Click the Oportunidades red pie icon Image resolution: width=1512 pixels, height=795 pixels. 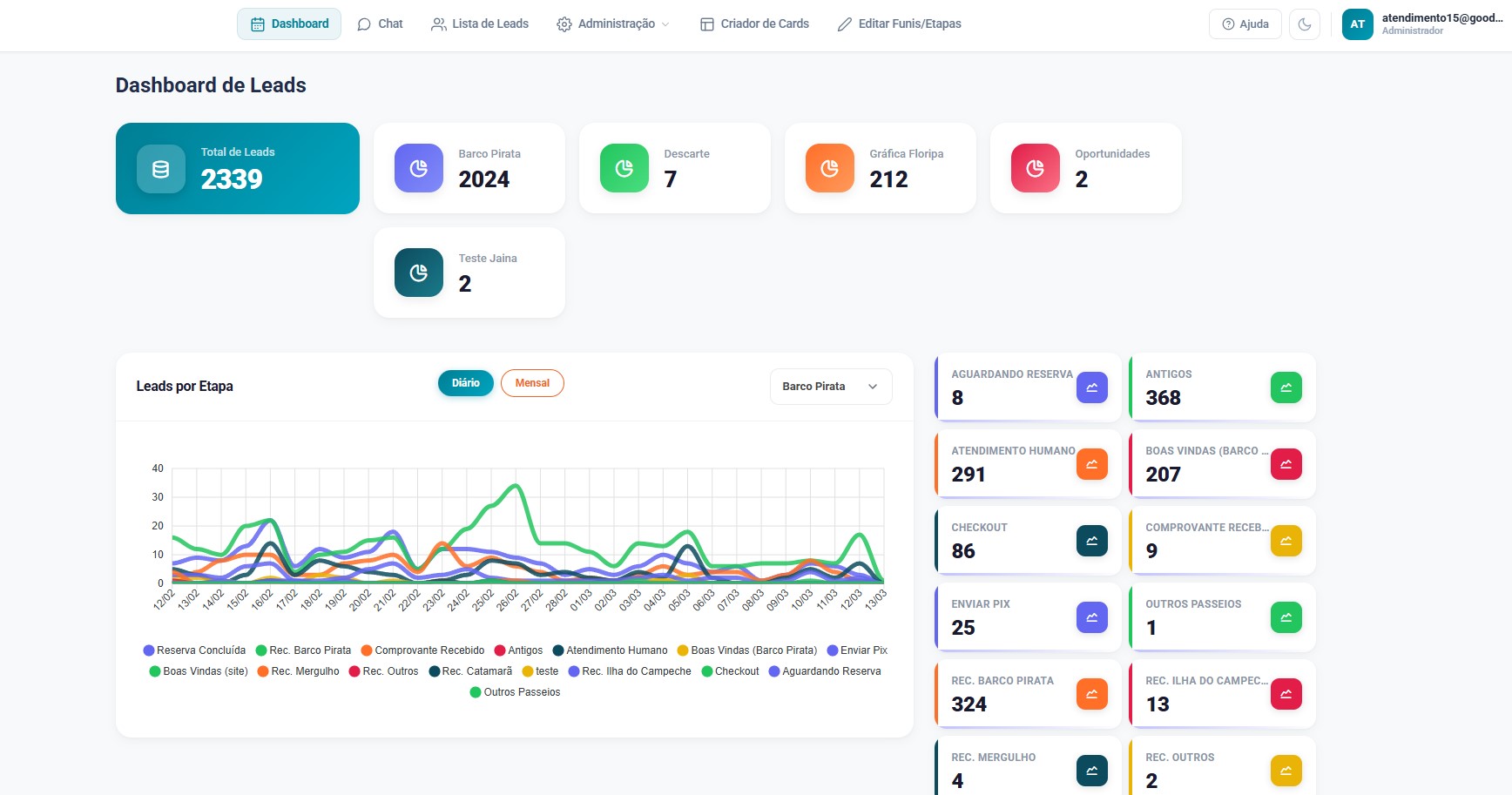point(1033,167)
